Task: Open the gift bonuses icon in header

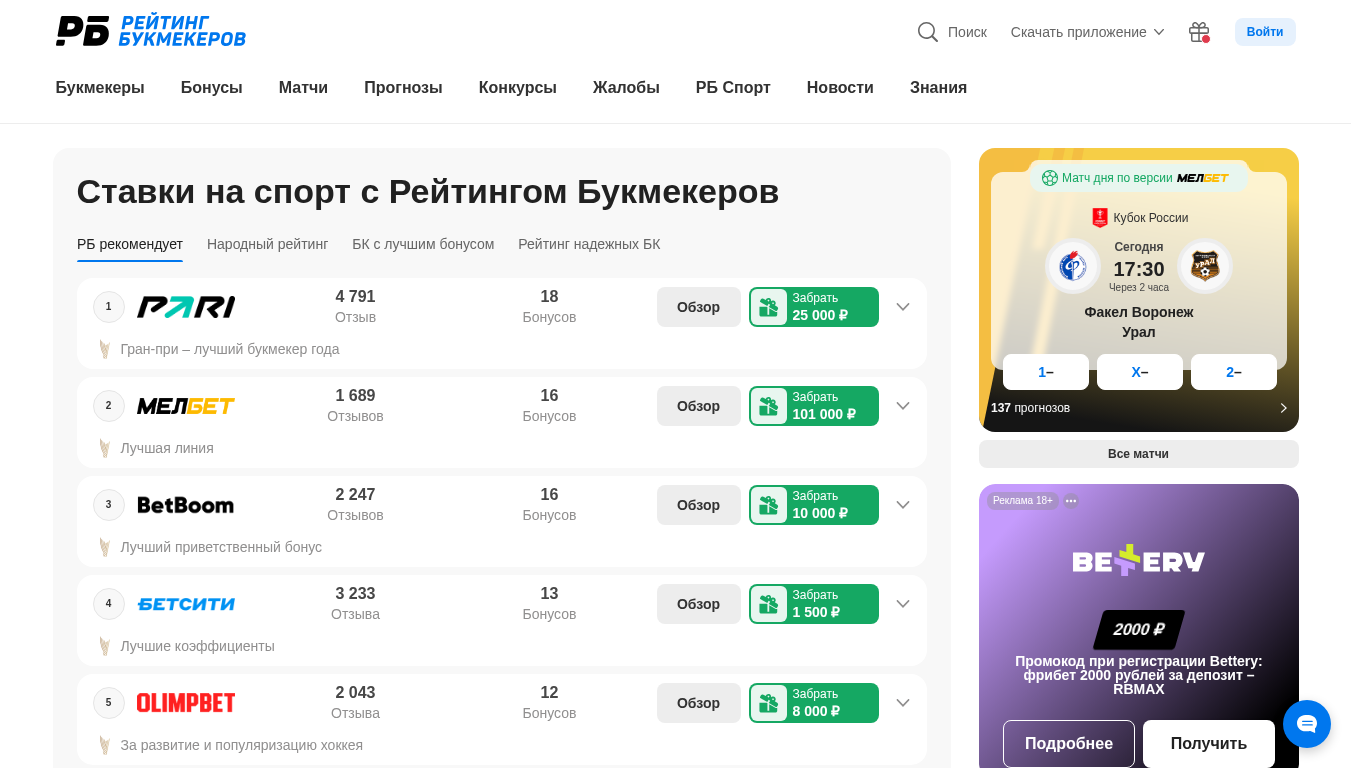Action: pyautogui.click(x=1199, y=32)
